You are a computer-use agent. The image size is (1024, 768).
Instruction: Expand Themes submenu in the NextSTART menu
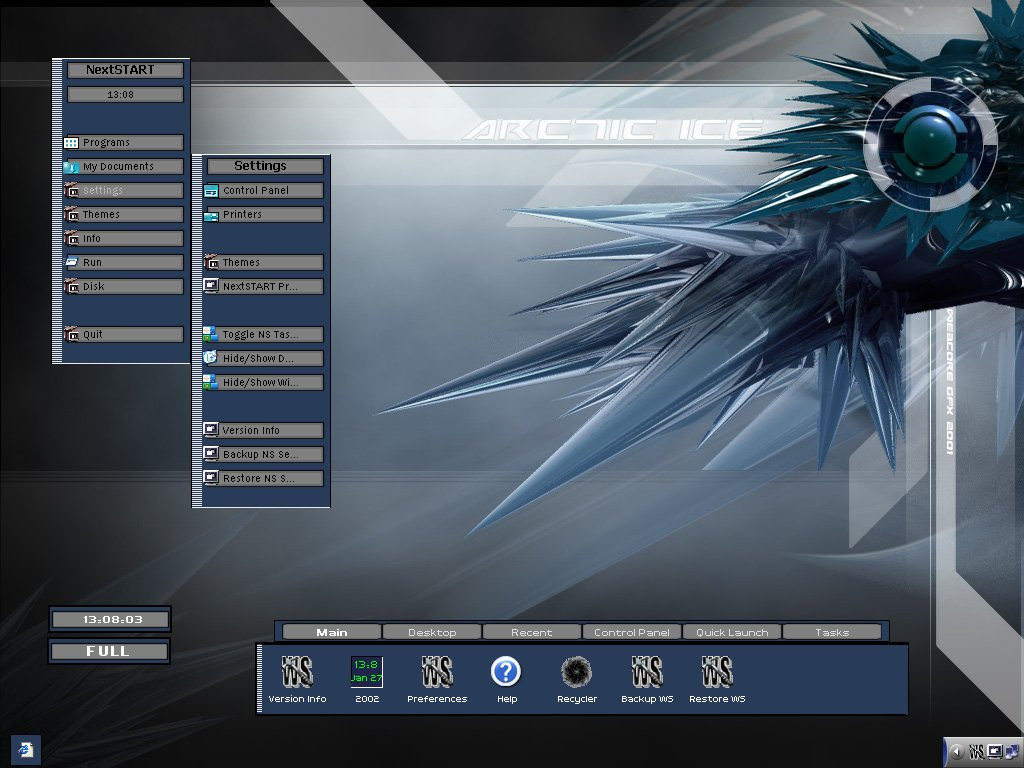(123, 215)
